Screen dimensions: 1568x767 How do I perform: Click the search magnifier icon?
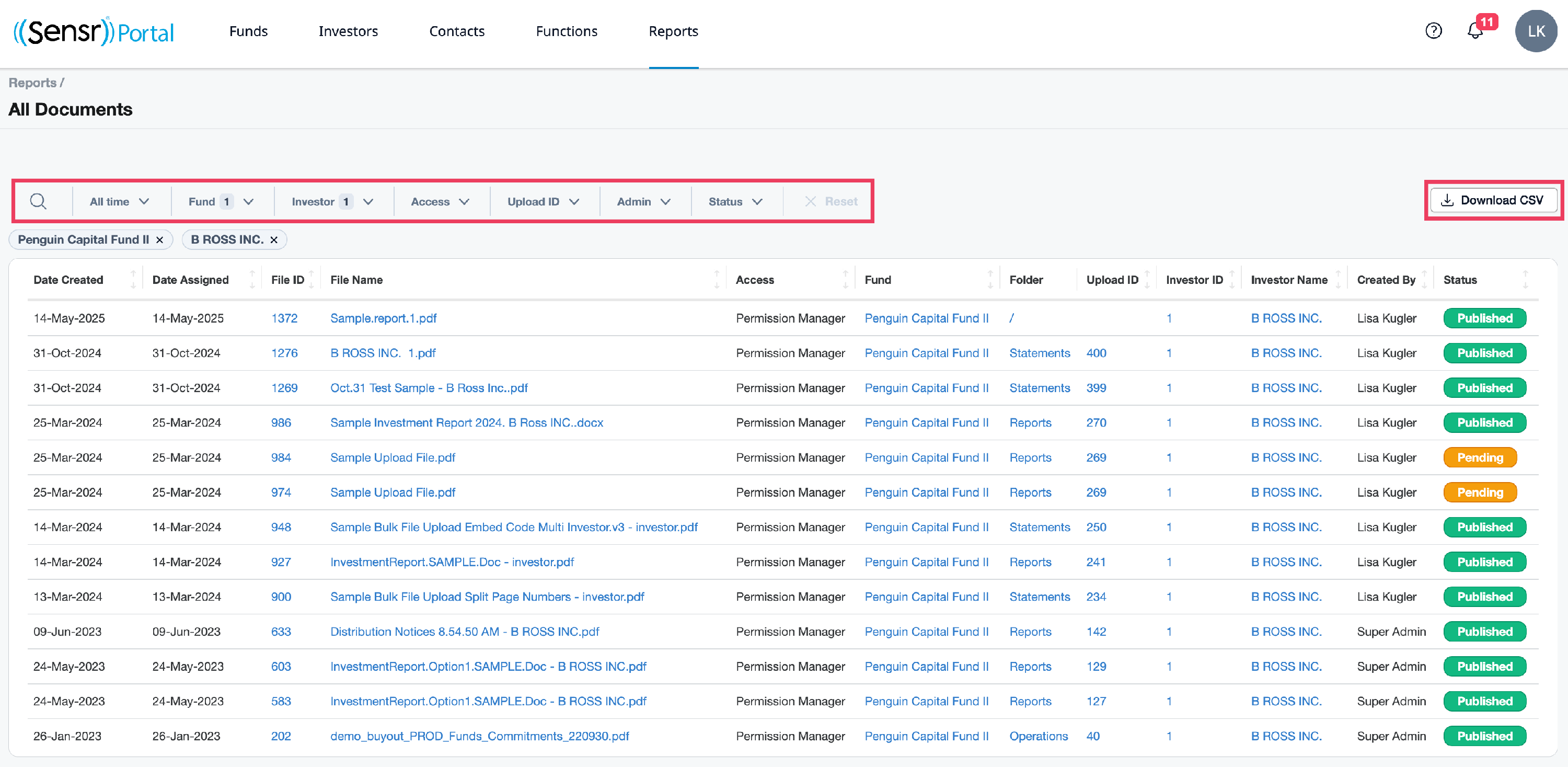click(x=38, y=201)
